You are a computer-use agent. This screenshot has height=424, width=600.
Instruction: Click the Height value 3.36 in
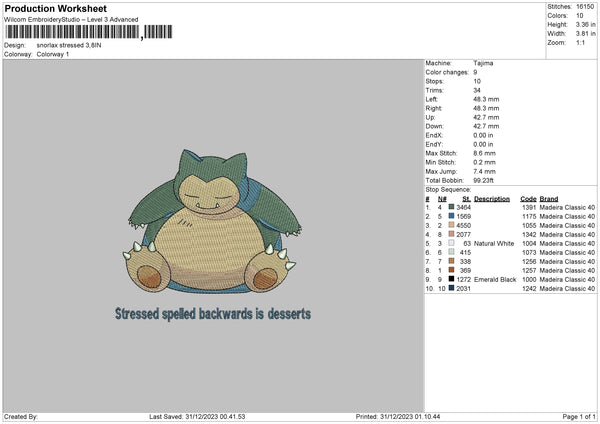(x=585, y=24)
